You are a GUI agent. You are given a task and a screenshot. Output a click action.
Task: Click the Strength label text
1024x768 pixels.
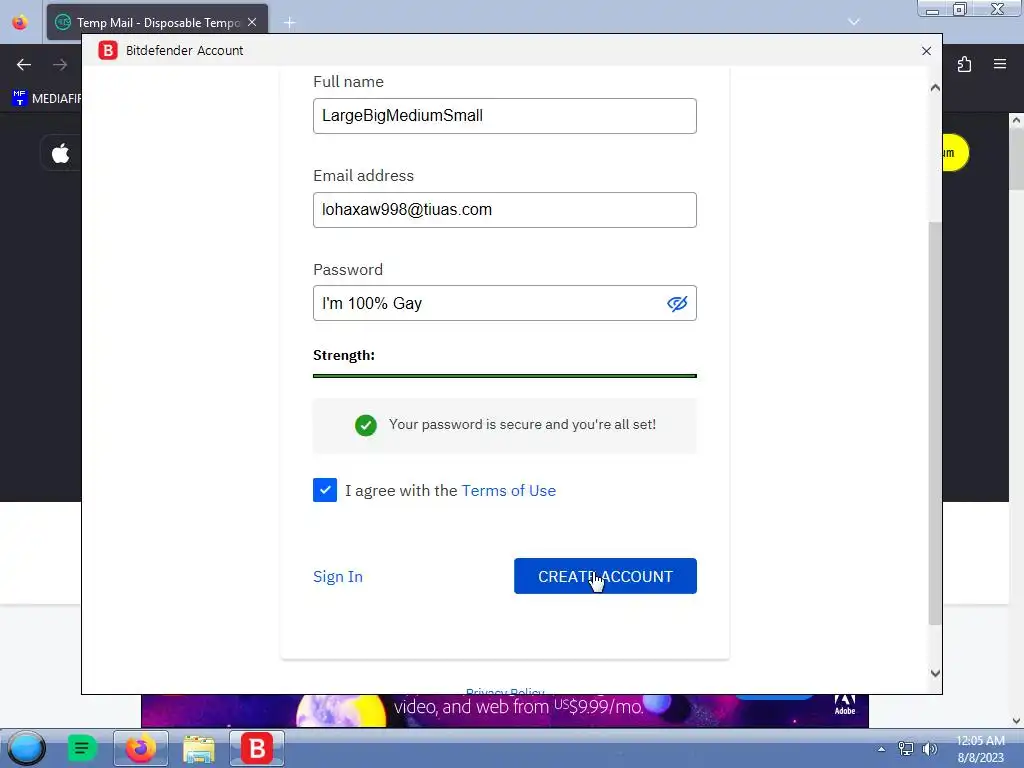344,355
